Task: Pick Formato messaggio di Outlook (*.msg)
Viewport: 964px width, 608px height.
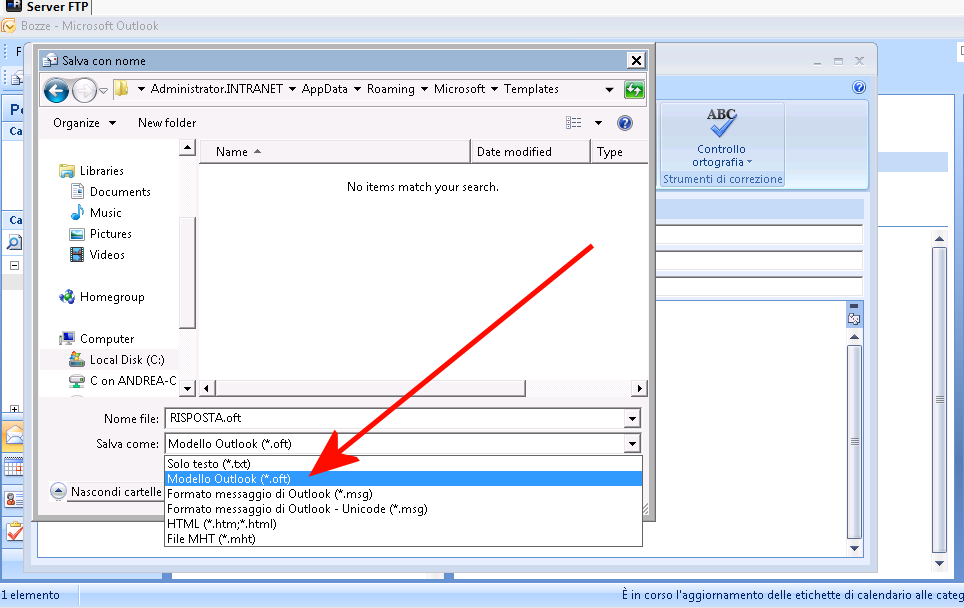Action: 403,494
